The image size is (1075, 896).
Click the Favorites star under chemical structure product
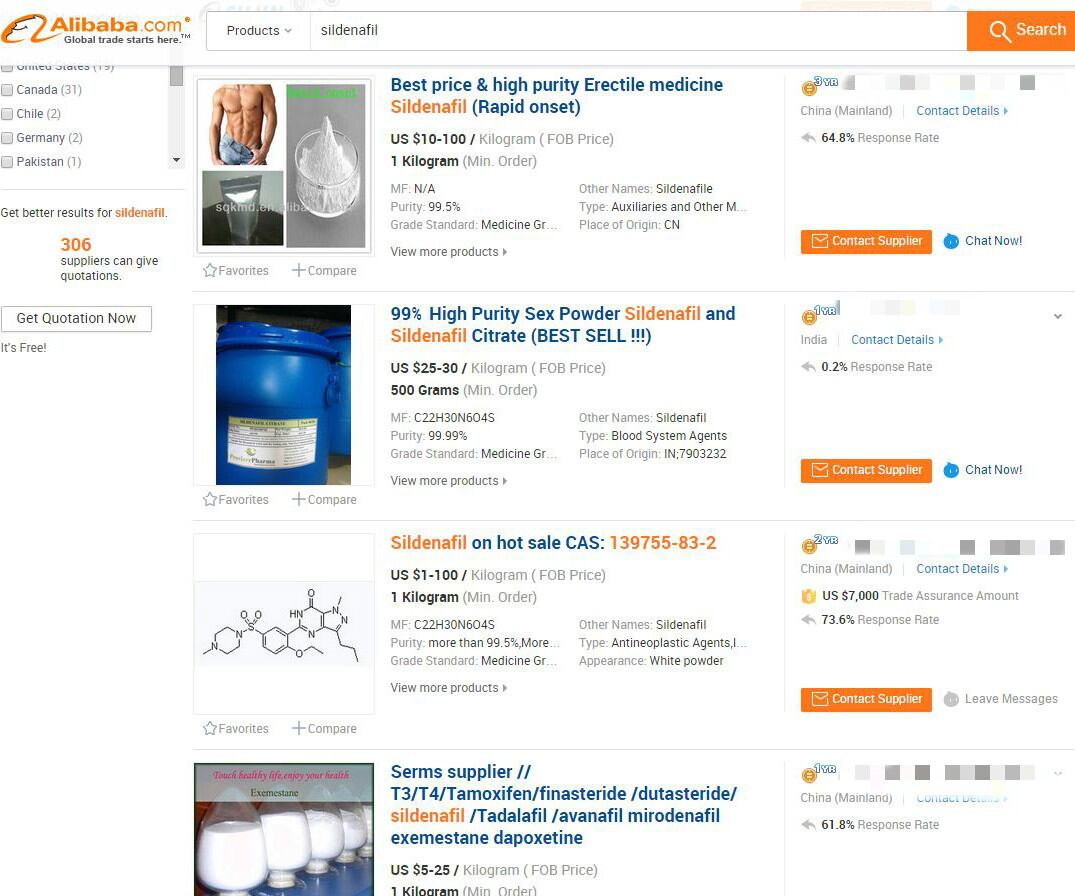coord(210,728)
